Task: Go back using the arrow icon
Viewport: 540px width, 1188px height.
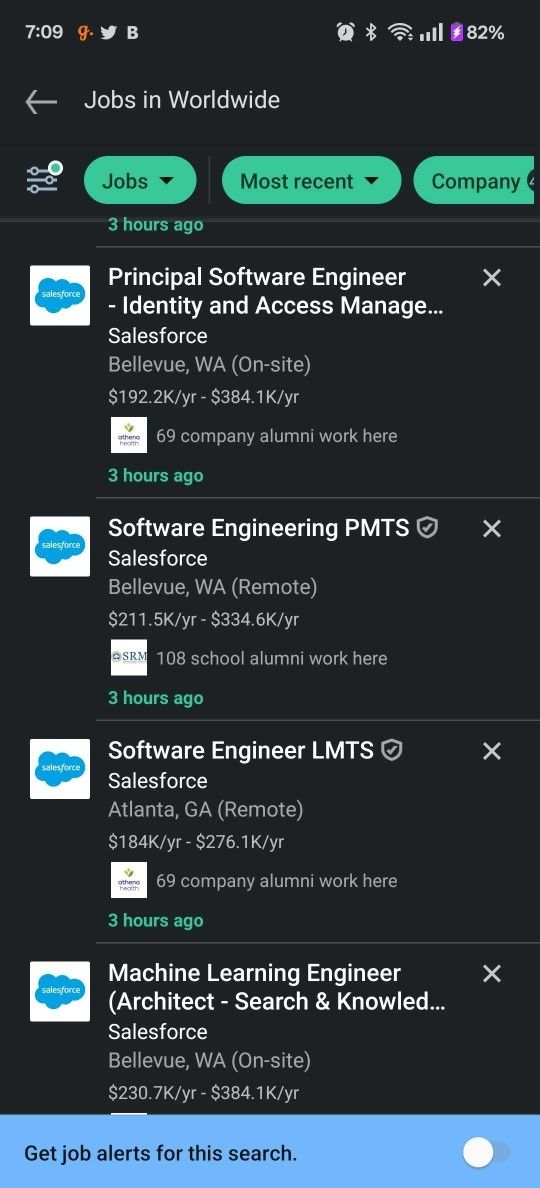Action: click(41, 101)
